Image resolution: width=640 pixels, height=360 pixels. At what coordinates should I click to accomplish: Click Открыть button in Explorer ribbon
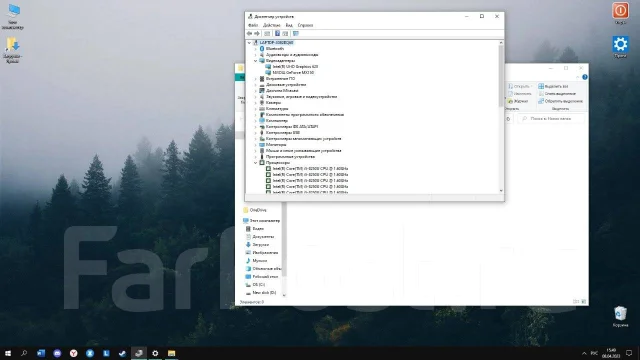(x=519, y=86)
